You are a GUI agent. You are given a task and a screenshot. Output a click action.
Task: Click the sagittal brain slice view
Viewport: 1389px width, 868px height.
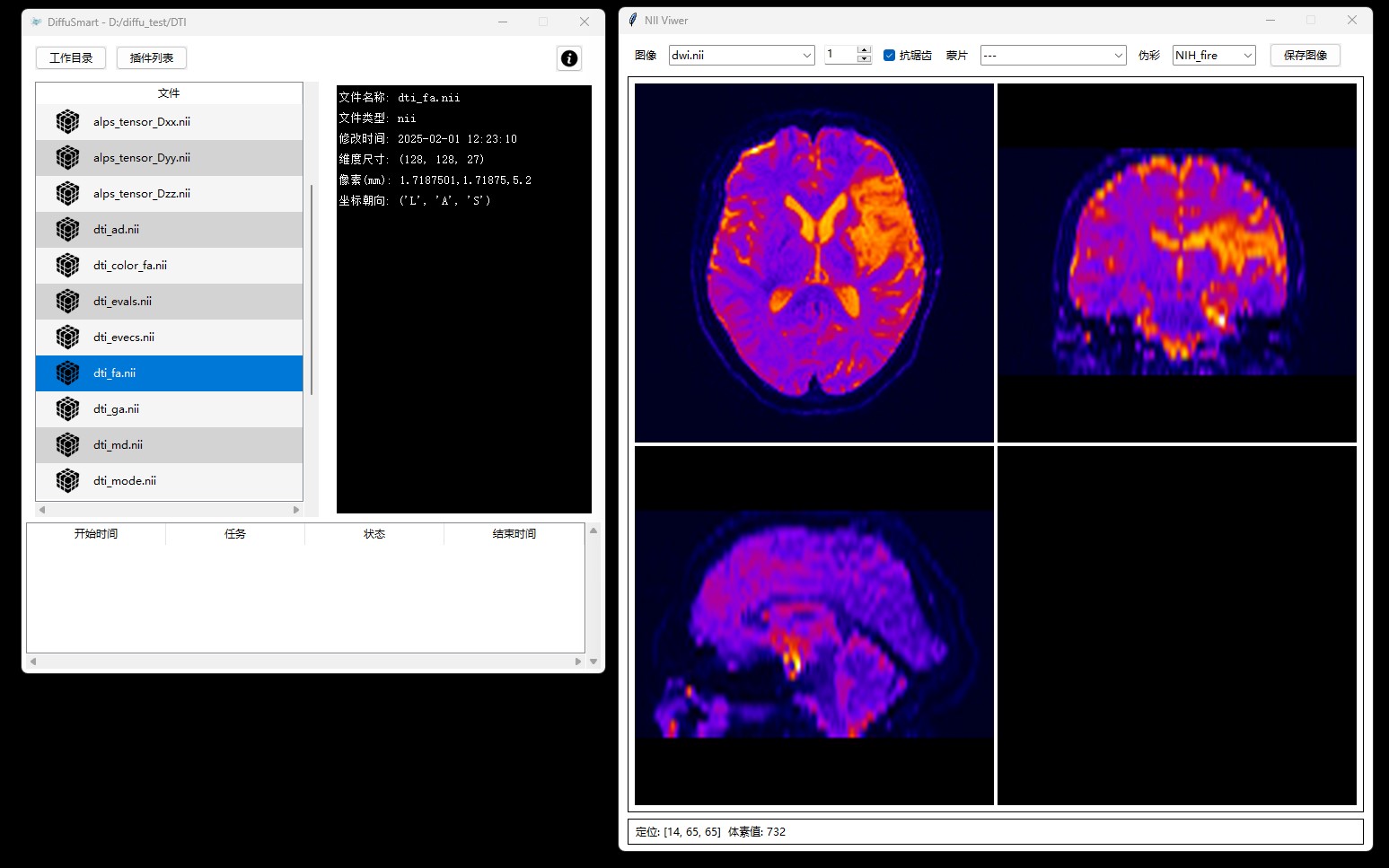click(x=814, y=626)
